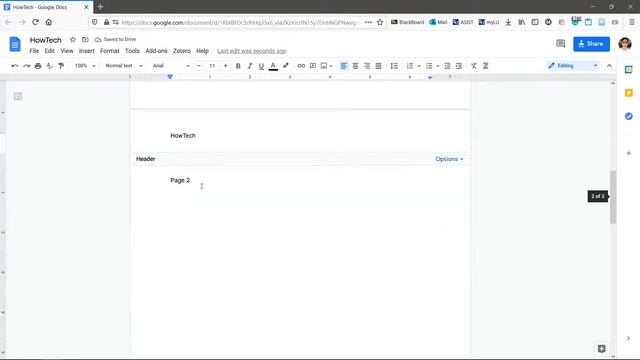Add a comment from toolbar
The width and height of the screenshot is (640, 360).
[x=313, y=66]
